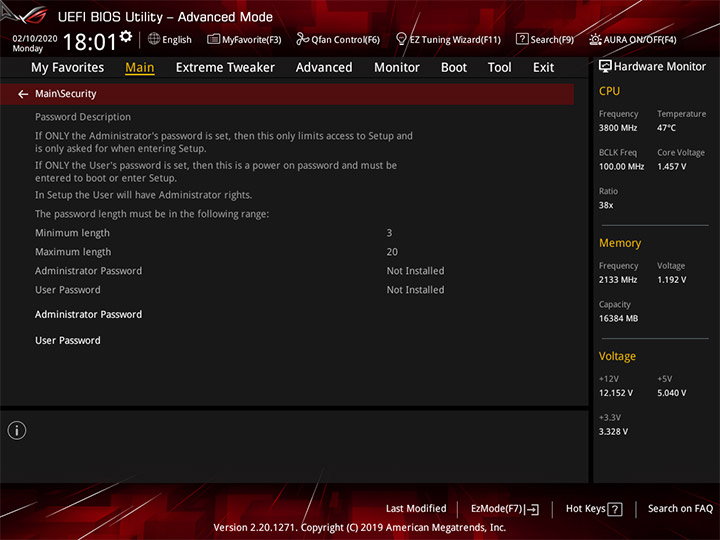Select the Main tab
The width and height of the screenshot is (720, 540).
(x=140, y=68)
